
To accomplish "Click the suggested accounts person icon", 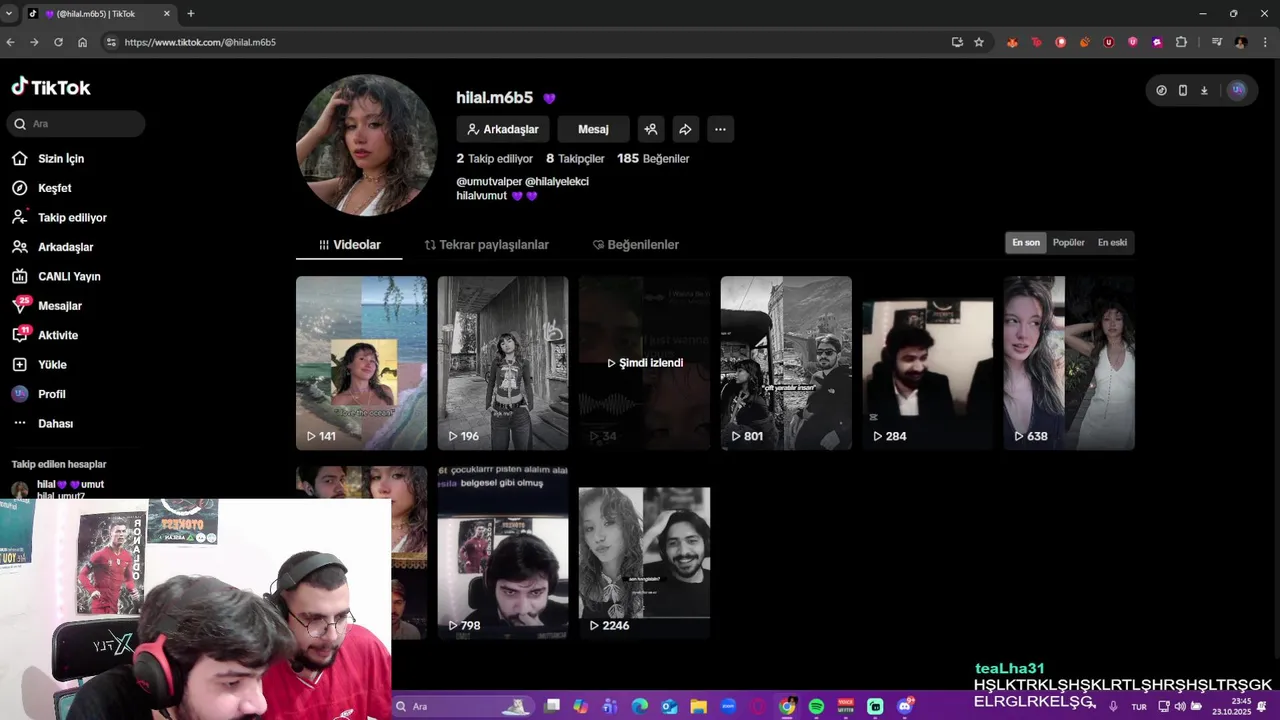I will (x=651, y=129).
